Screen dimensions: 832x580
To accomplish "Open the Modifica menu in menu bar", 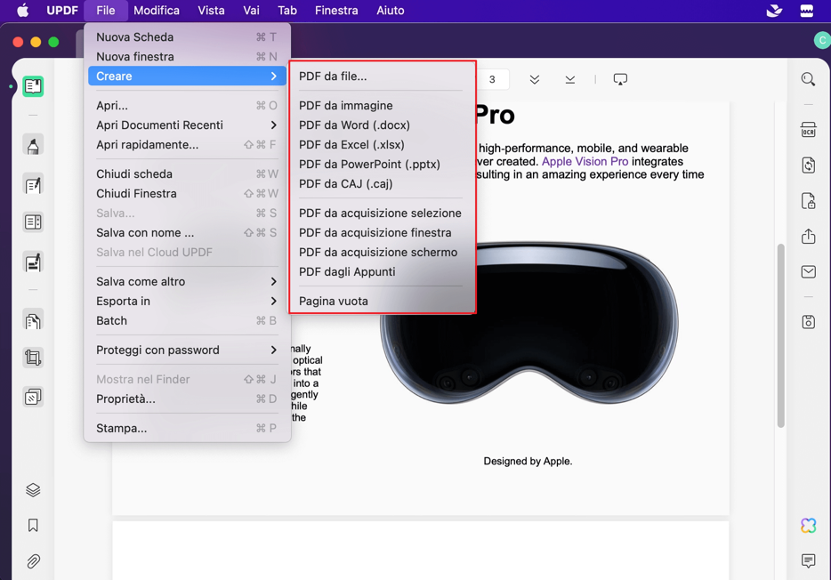I will point(156,11).
